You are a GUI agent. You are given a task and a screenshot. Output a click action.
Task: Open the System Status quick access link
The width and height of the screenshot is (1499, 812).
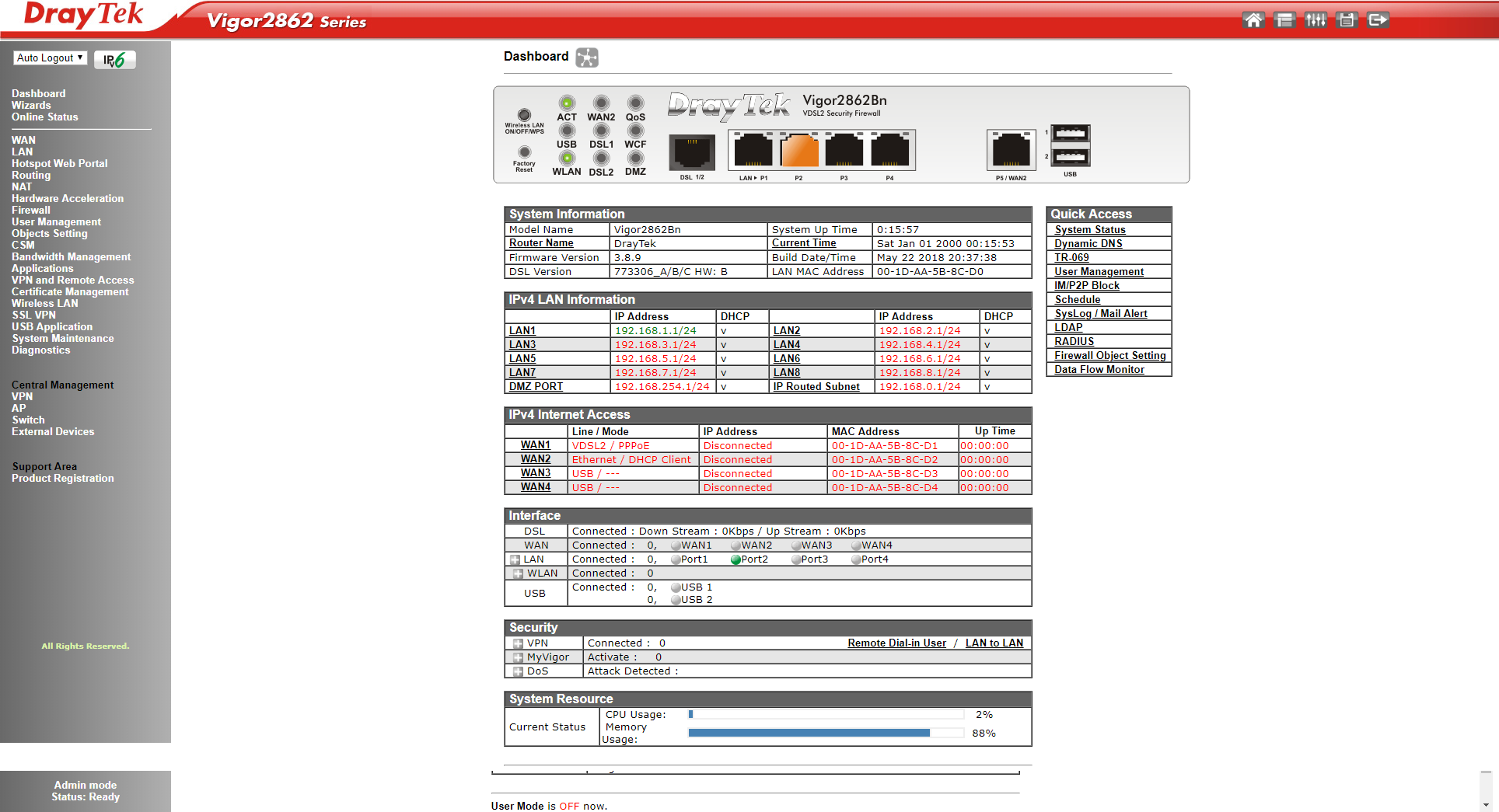[x=1090, y=230]
